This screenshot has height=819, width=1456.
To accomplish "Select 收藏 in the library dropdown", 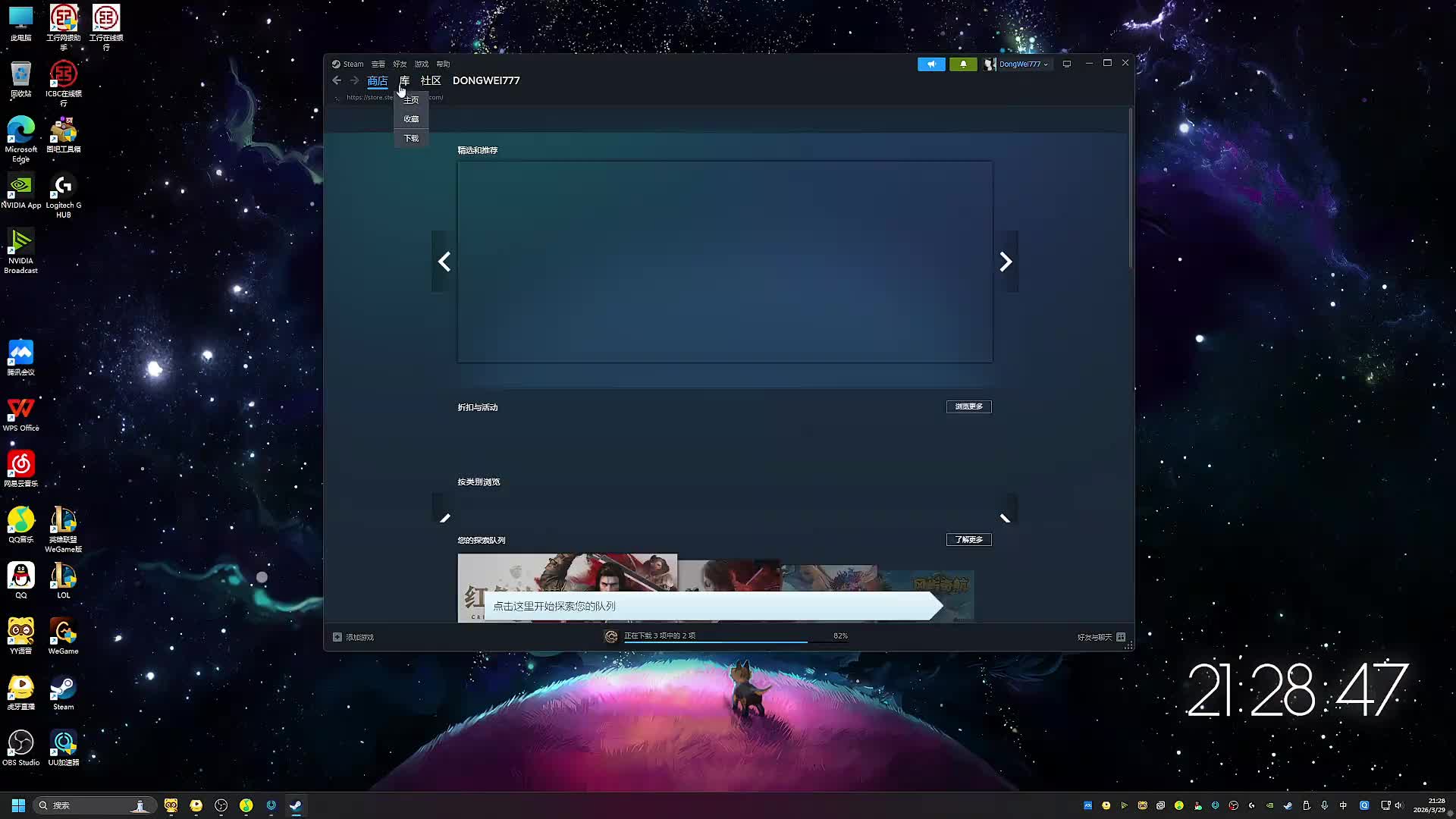I will click(x=411, y=119).
